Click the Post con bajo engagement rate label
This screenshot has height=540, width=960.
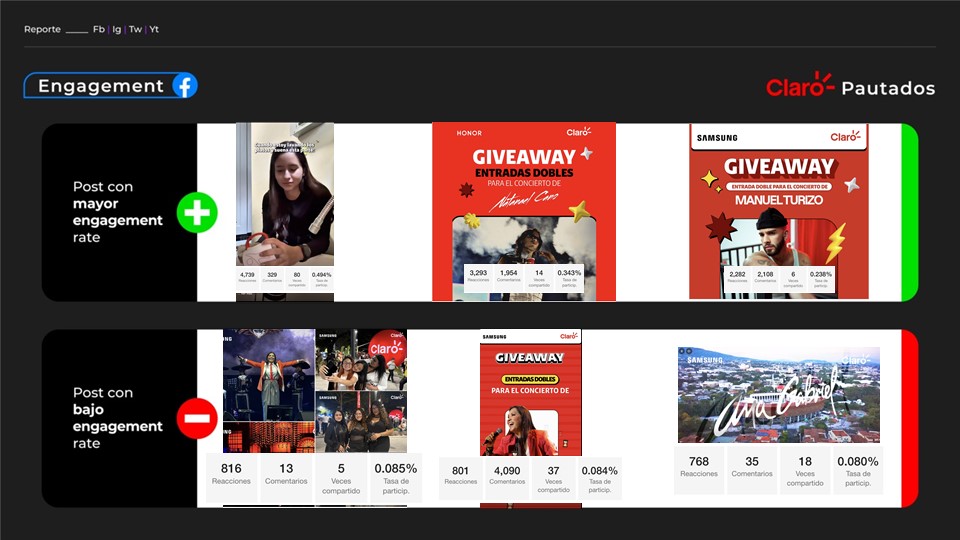pyautogui.click(x=118, y=418)
